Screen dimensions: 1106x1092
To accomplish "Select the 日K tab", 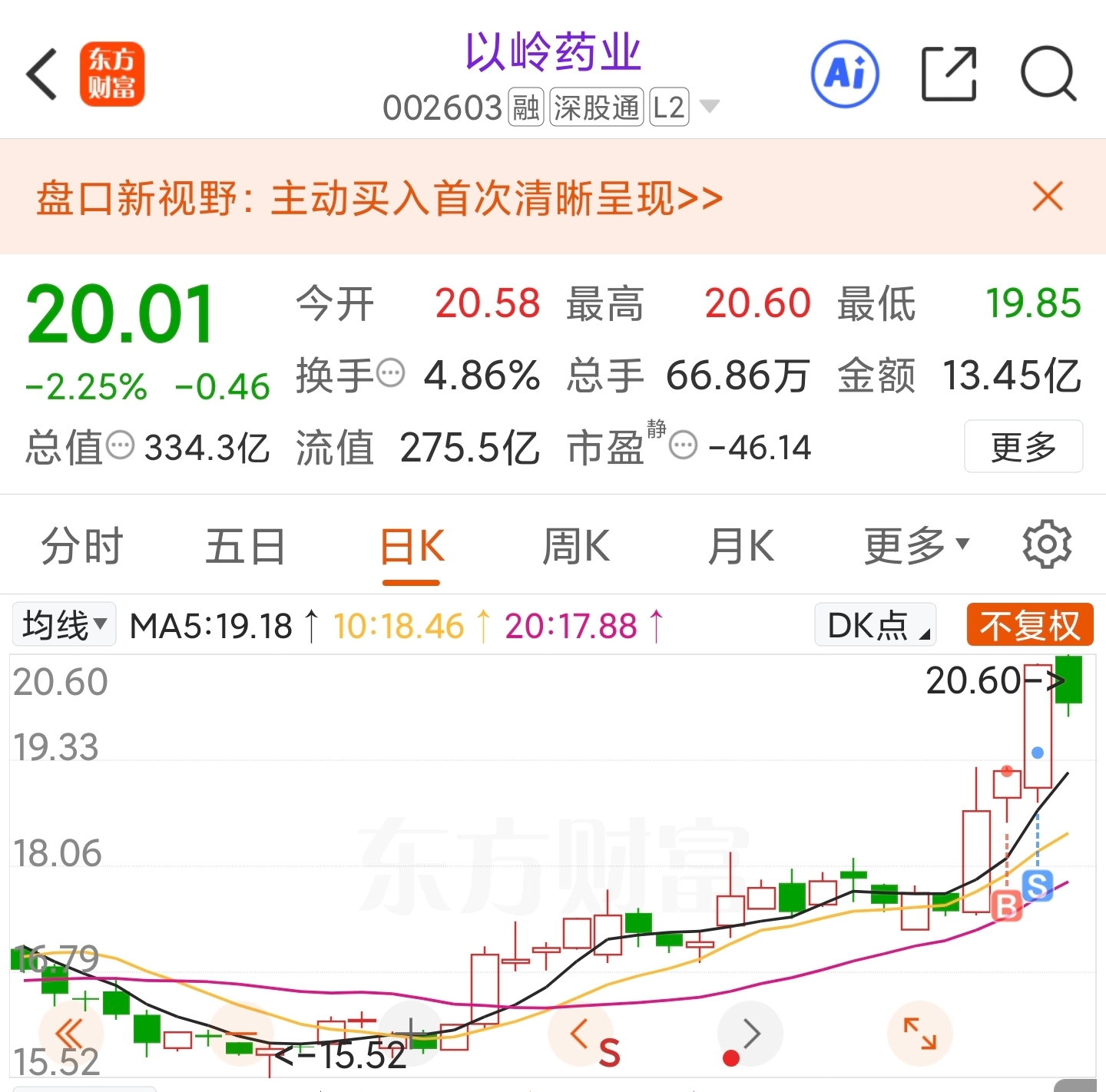I will pyautogui.click(x=412, y=548).
